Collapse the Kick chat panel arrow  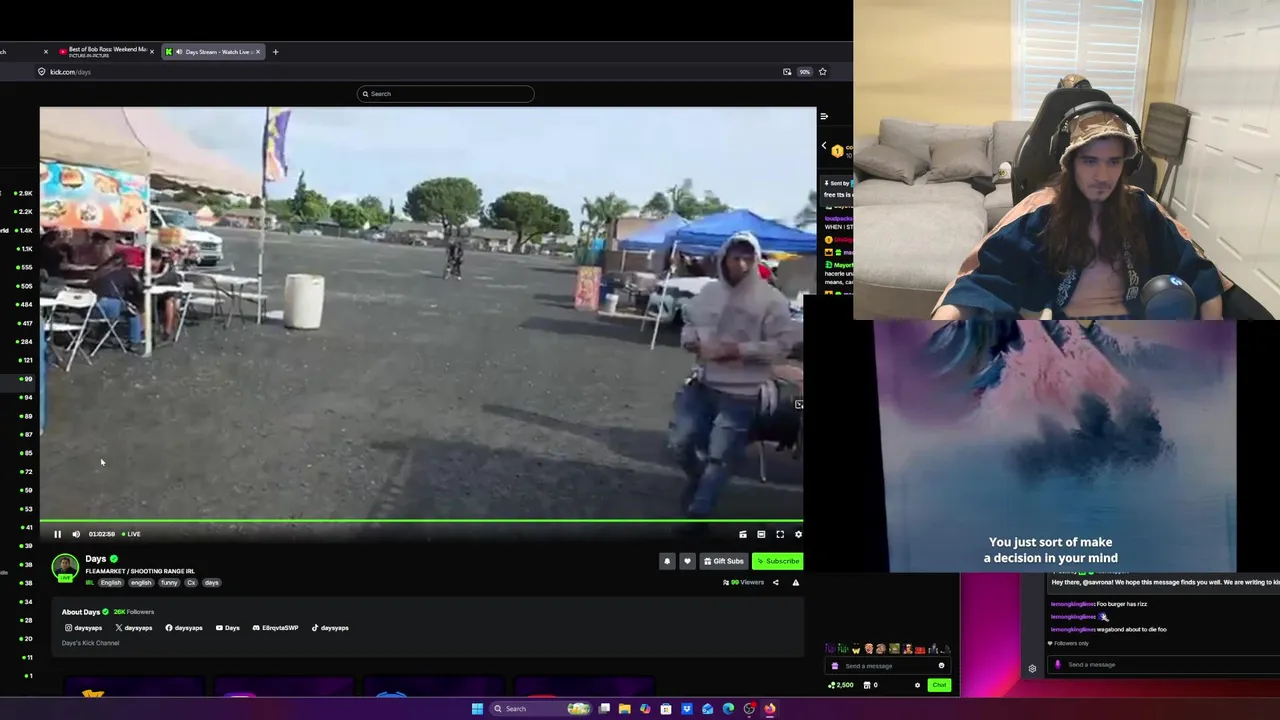[x=824, y=116]
